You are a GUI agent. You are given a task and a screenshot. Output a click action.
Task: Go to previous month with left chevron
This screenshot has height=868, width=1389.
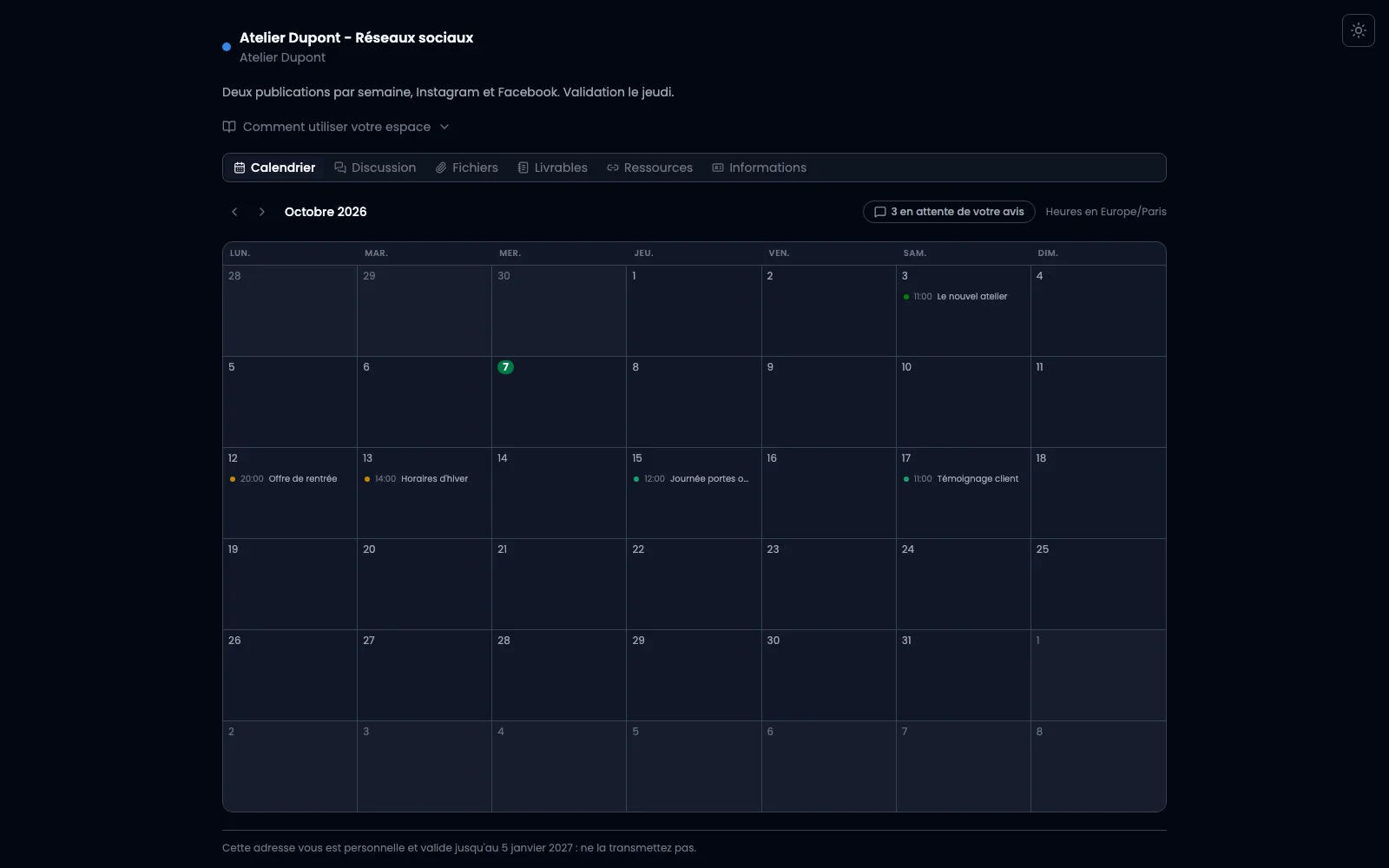point(234,212)
